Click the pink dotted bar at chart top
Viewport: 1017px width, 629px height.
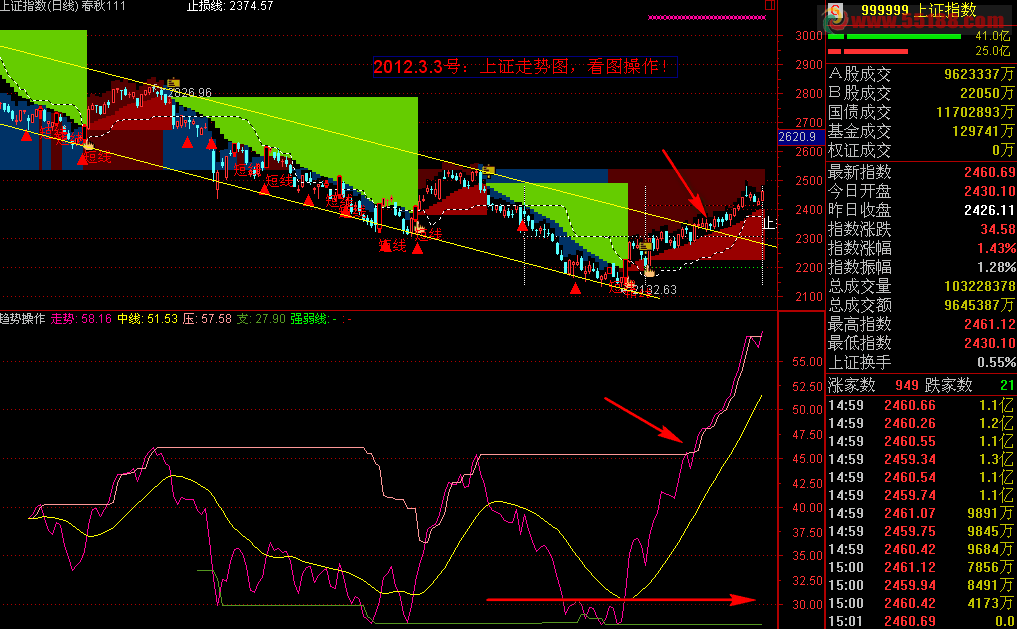706,18
